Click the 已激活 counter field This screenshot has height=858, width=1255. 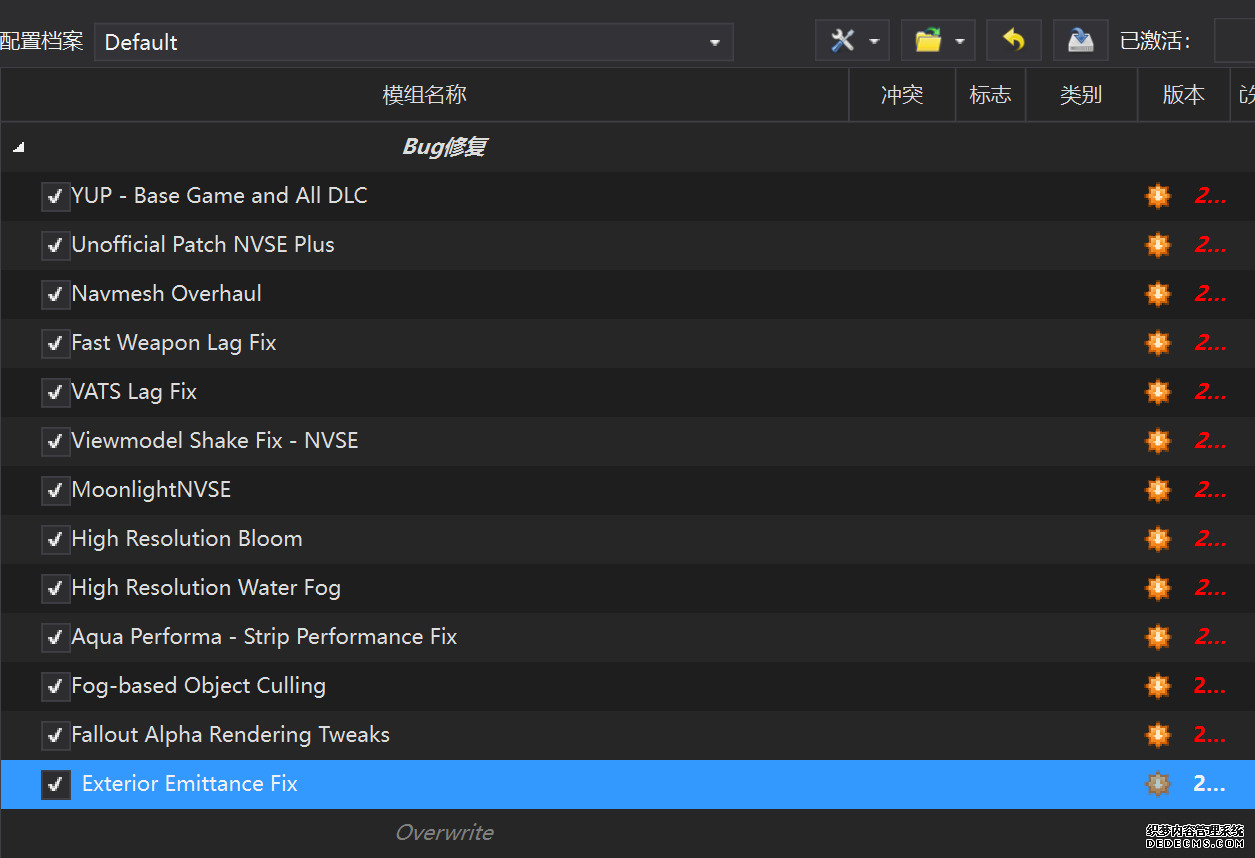(1234, 41)
